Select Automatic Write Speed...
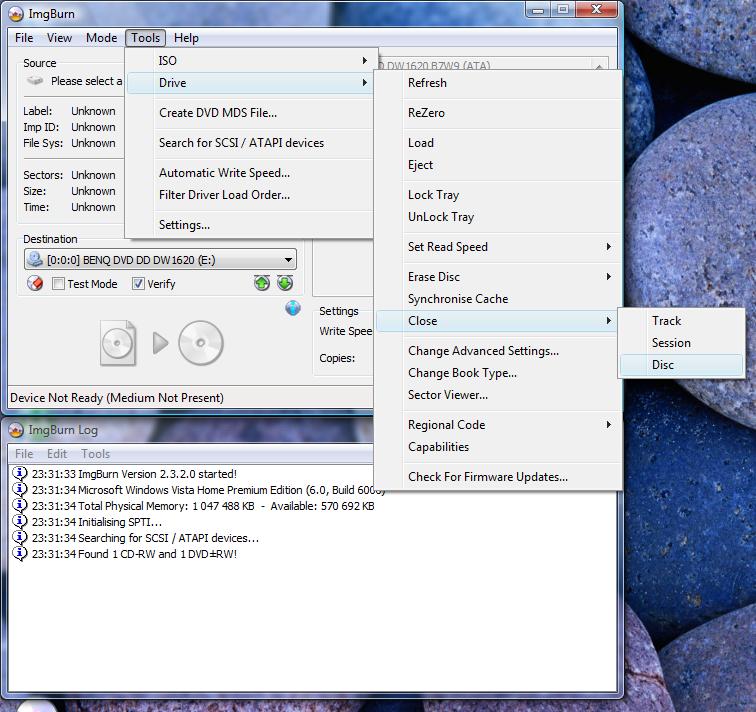The image size is (756, 712). click(x=251, y=173)
